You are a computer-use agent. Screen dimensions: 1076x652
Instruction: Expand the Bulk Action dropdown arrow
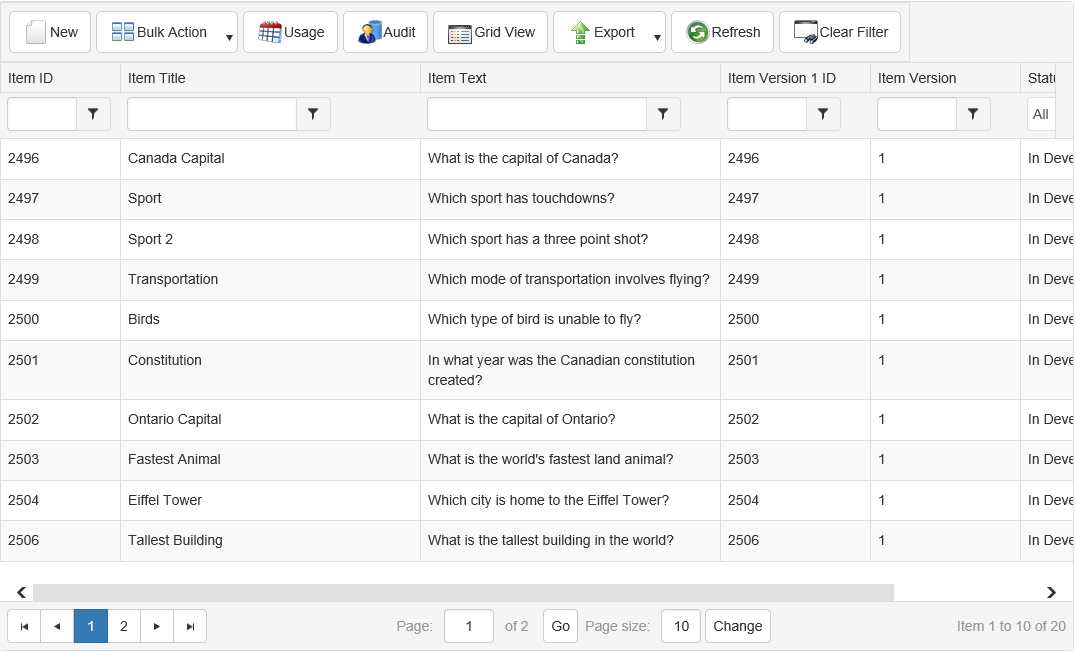pos(229,38)
